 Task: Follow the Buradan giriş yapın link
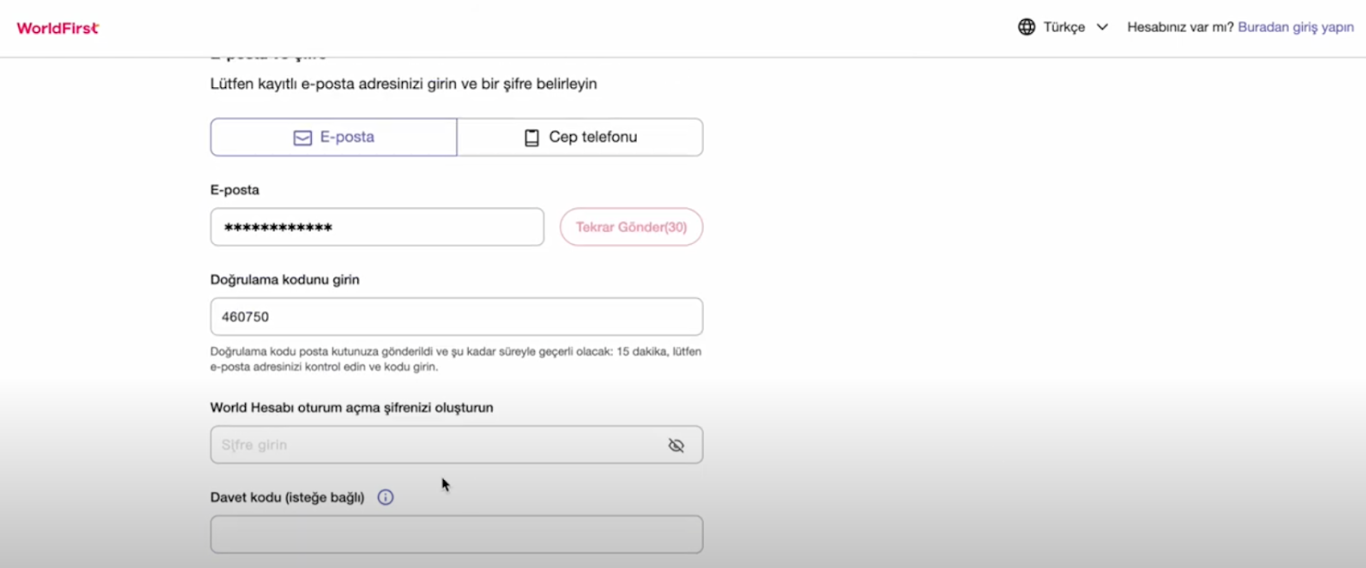click(1295, 27)
